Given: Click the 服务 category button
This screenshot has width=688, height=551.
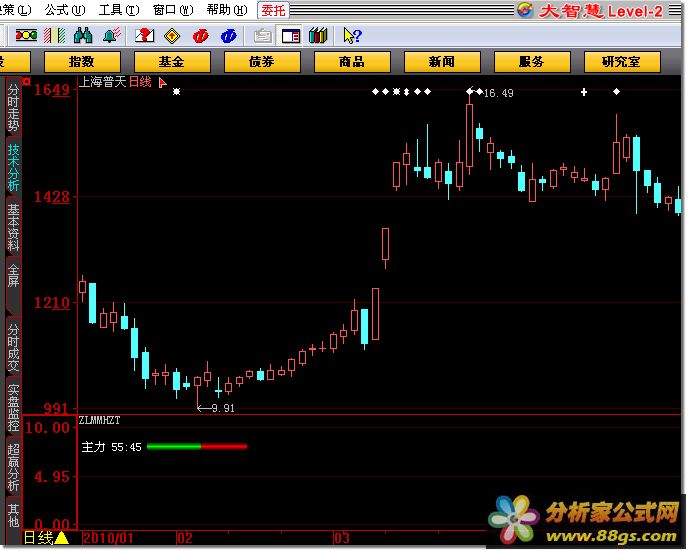Looking at the screenshot, I should 532,61.
